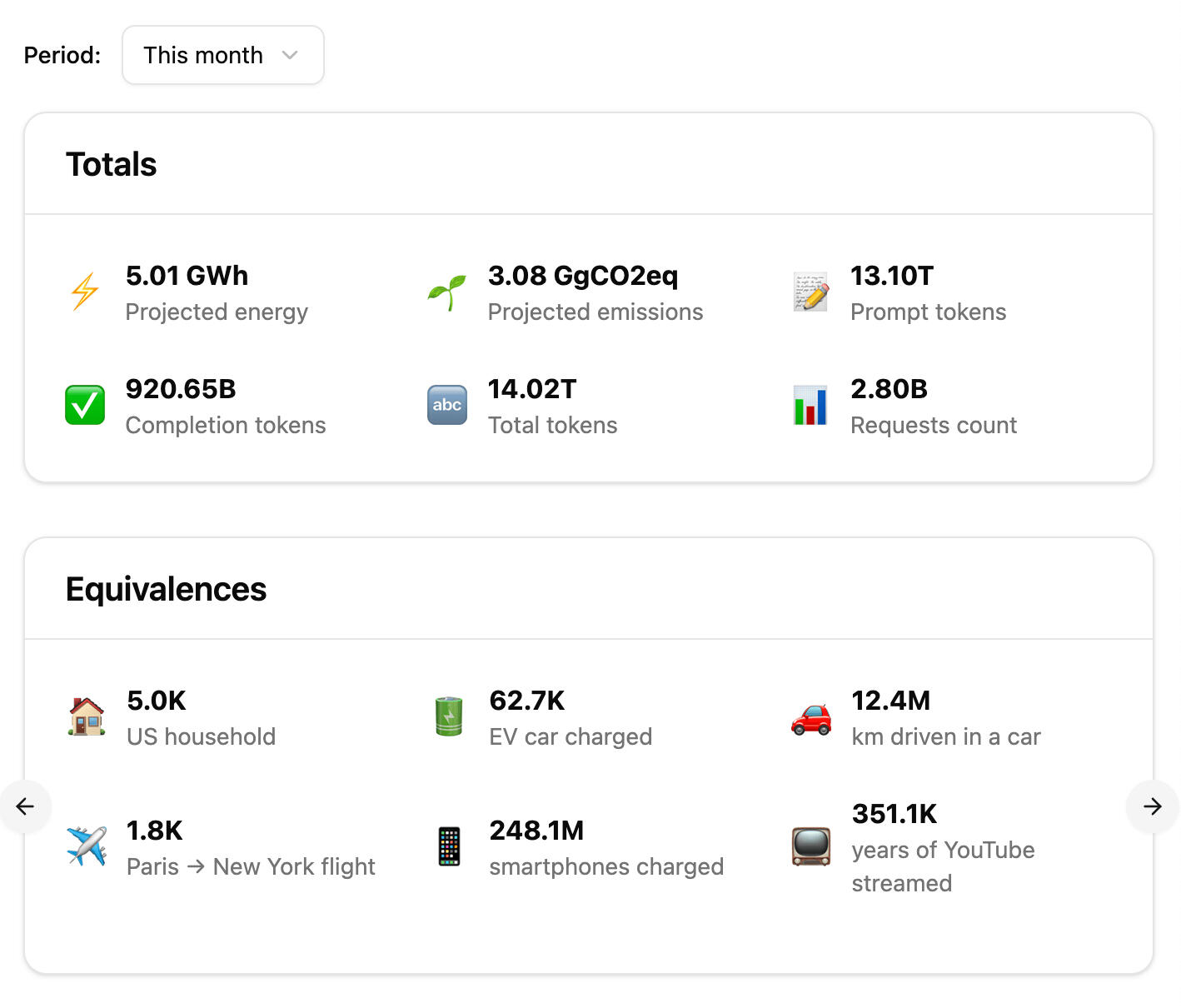1181x1008 pixels.
Task: Click the Equivalences section heading
Action: (166, 589)
